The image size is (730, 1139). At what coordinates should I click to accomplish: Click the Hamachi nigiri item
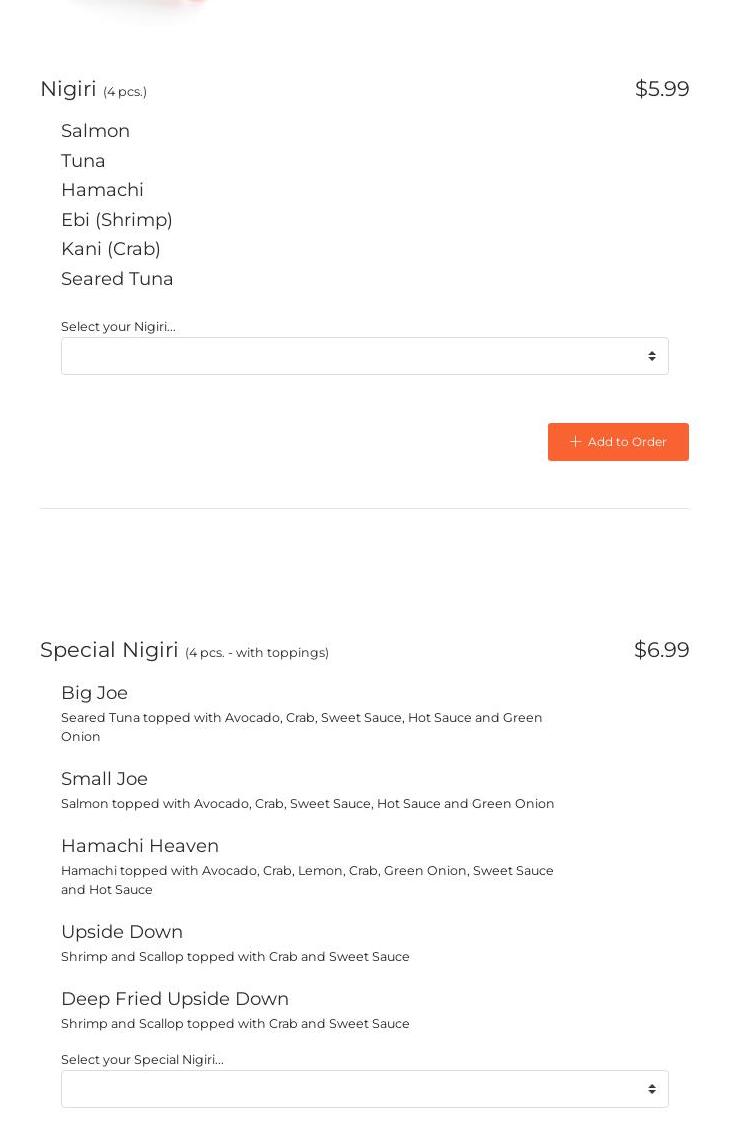click(x=102, y=190)
